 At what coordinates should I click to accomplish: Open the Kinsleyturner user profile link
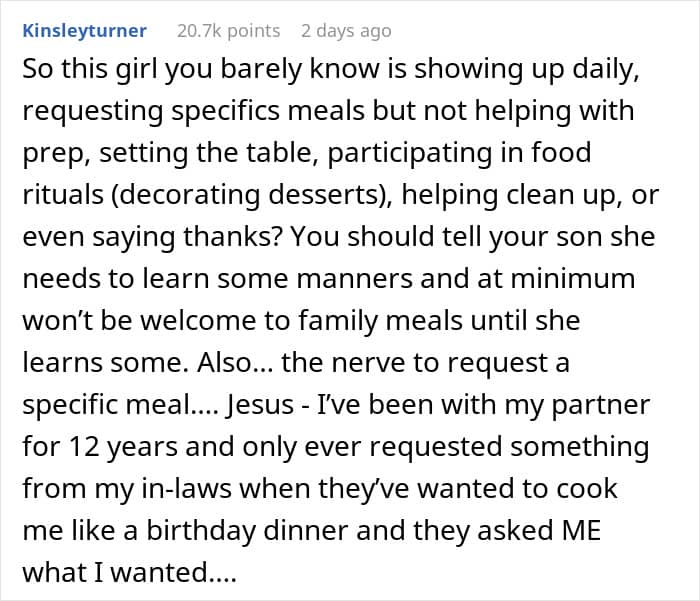[x=84, y=31]
